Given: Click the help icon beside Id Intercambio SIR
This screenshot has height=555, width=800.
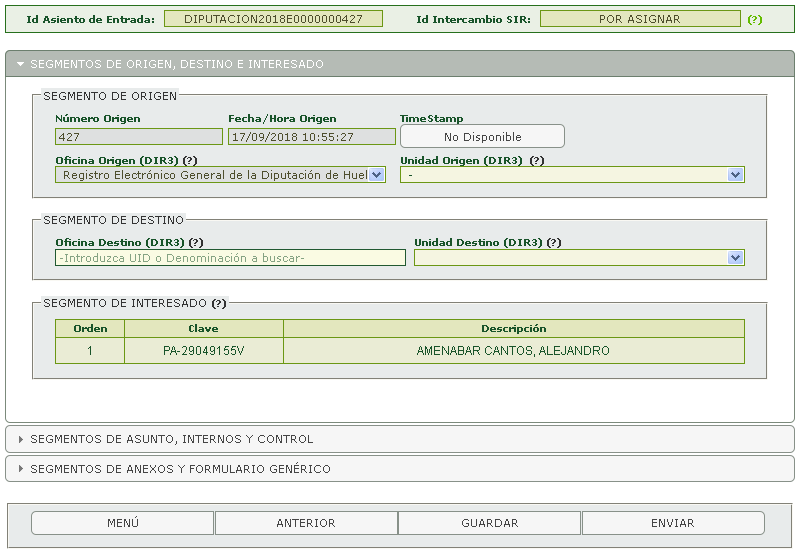Looking at the screenshot, I should point(755,19).
